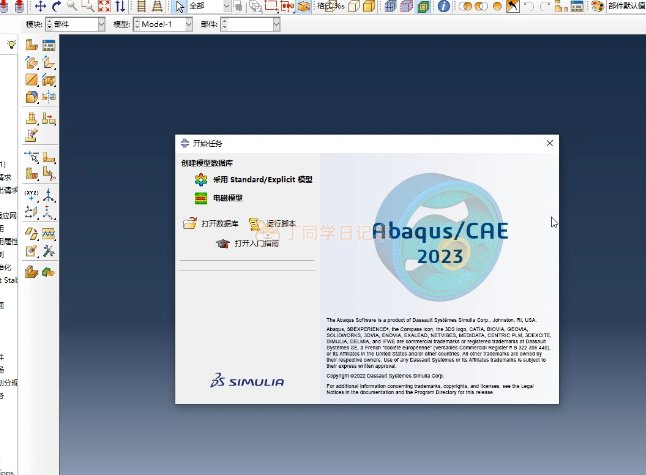Open database (打开数据库) from start dialog
Image resolution: width=646 pixels, height=475 pixels.
point(211,224)
